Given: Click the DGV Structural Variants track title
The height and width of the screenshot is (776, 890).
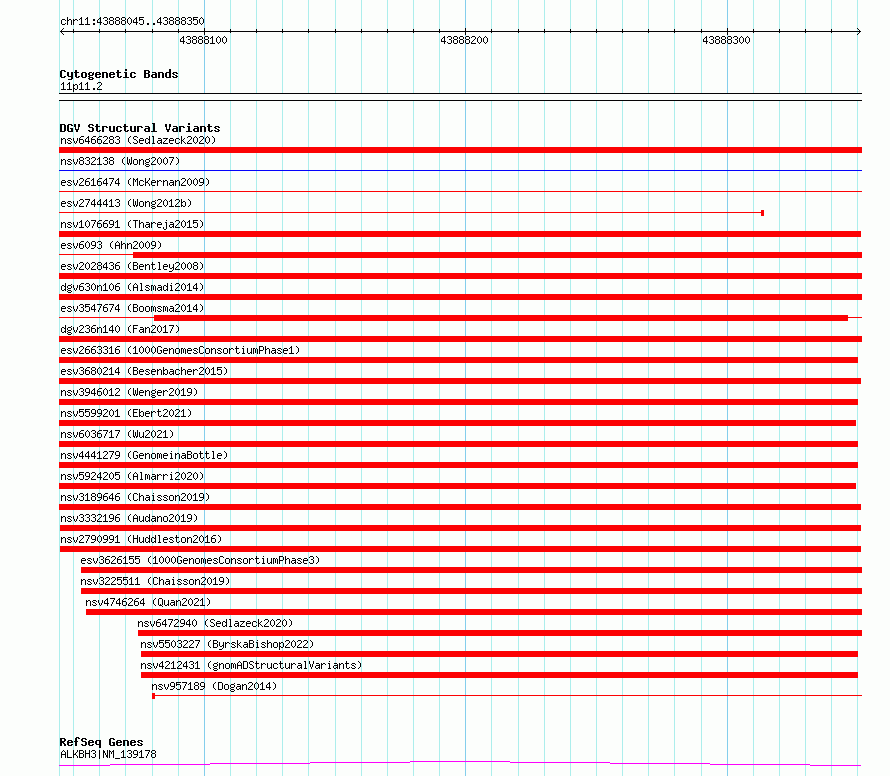Looking at the screenshot, I should pos(140,128).
